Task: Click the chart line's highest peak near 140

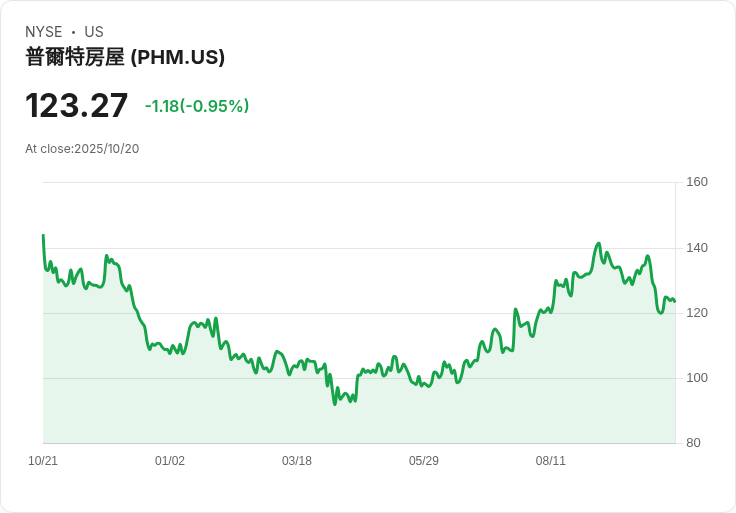Action: pyautogui.click(x=598, y=243)
